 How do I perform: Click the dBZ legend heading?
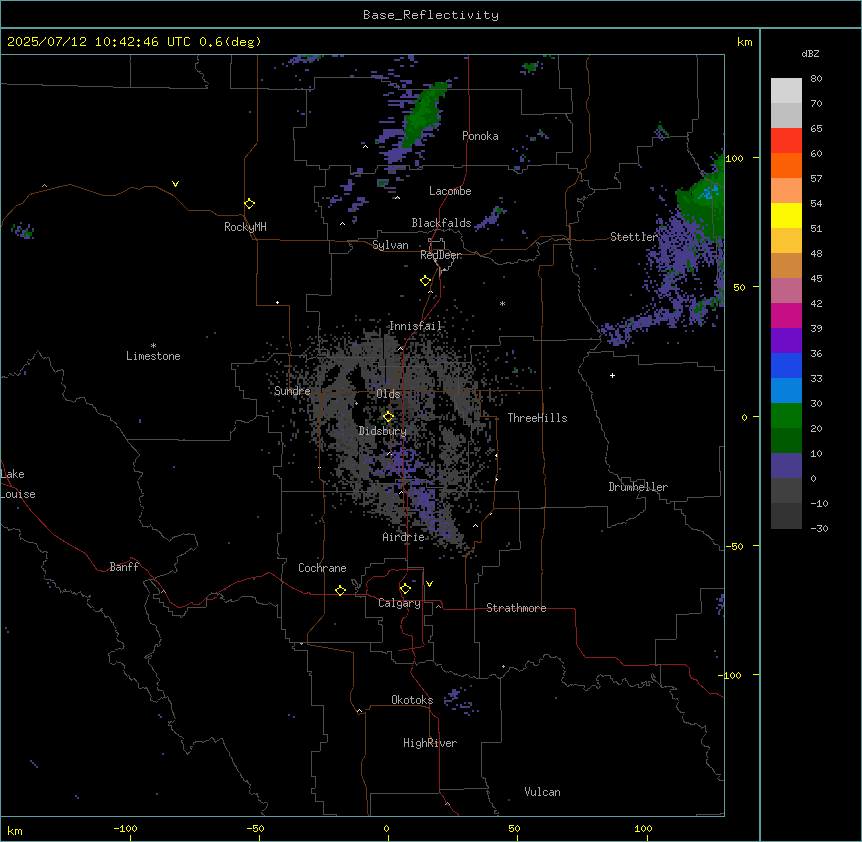[x=810, y=53]
